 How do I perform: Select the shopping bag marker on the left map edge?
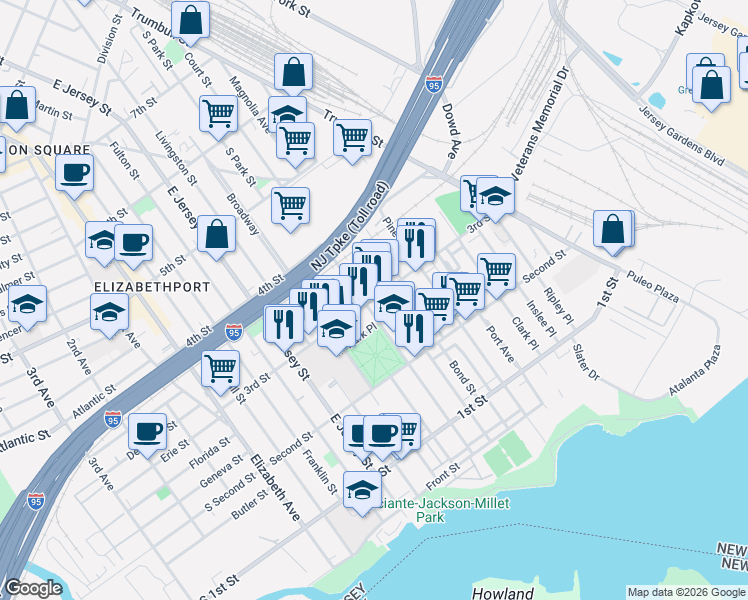(17, 108)
